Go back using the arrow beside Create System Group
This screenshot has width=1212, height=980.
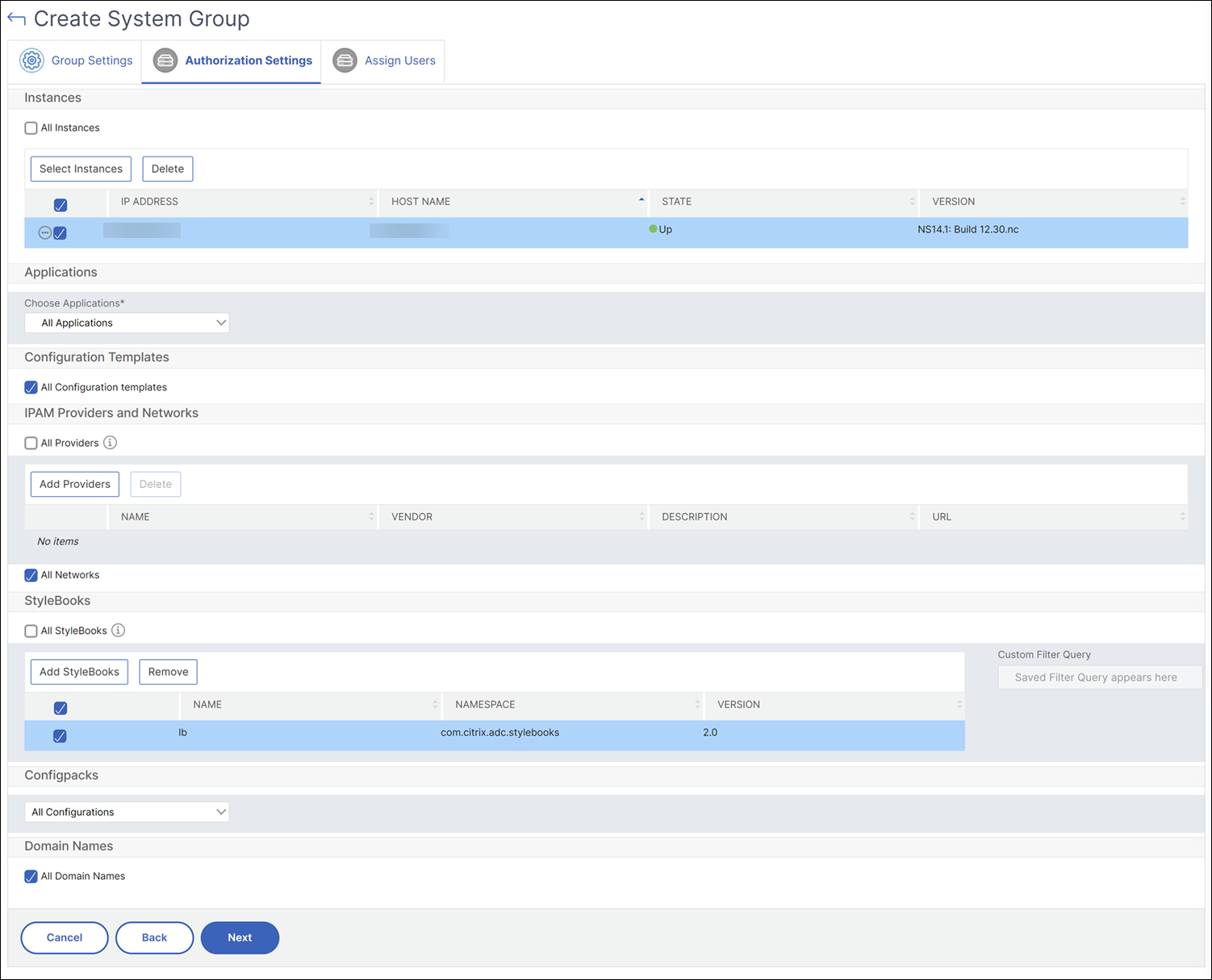coord(16,19)
